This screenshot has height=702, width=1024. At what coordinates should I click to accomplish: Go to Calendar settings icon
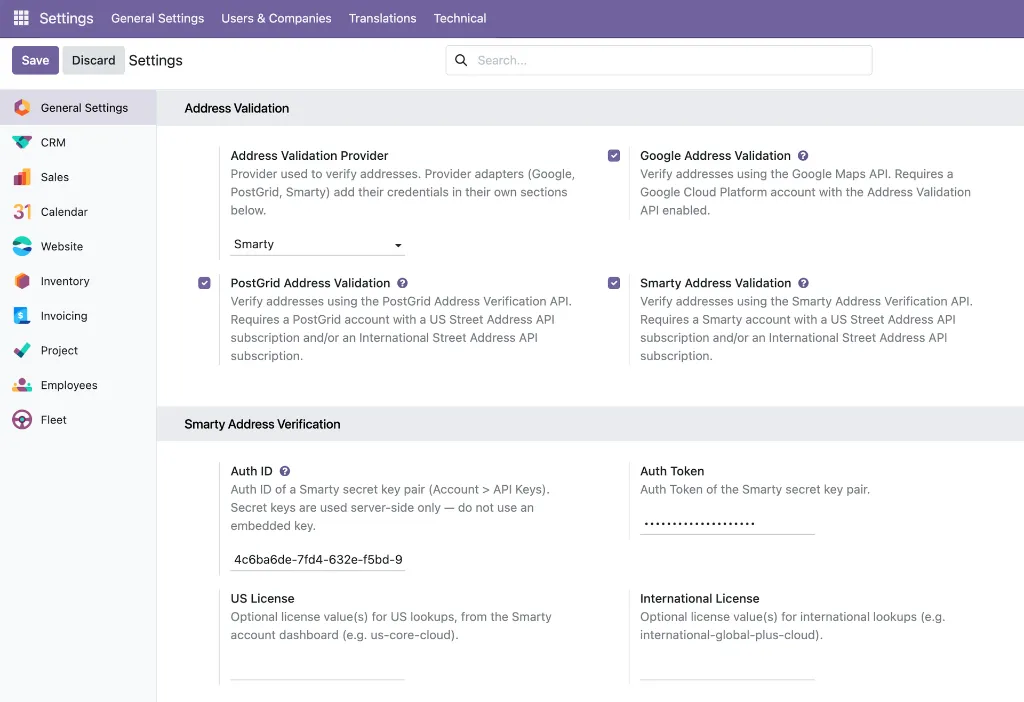point(22,212)
